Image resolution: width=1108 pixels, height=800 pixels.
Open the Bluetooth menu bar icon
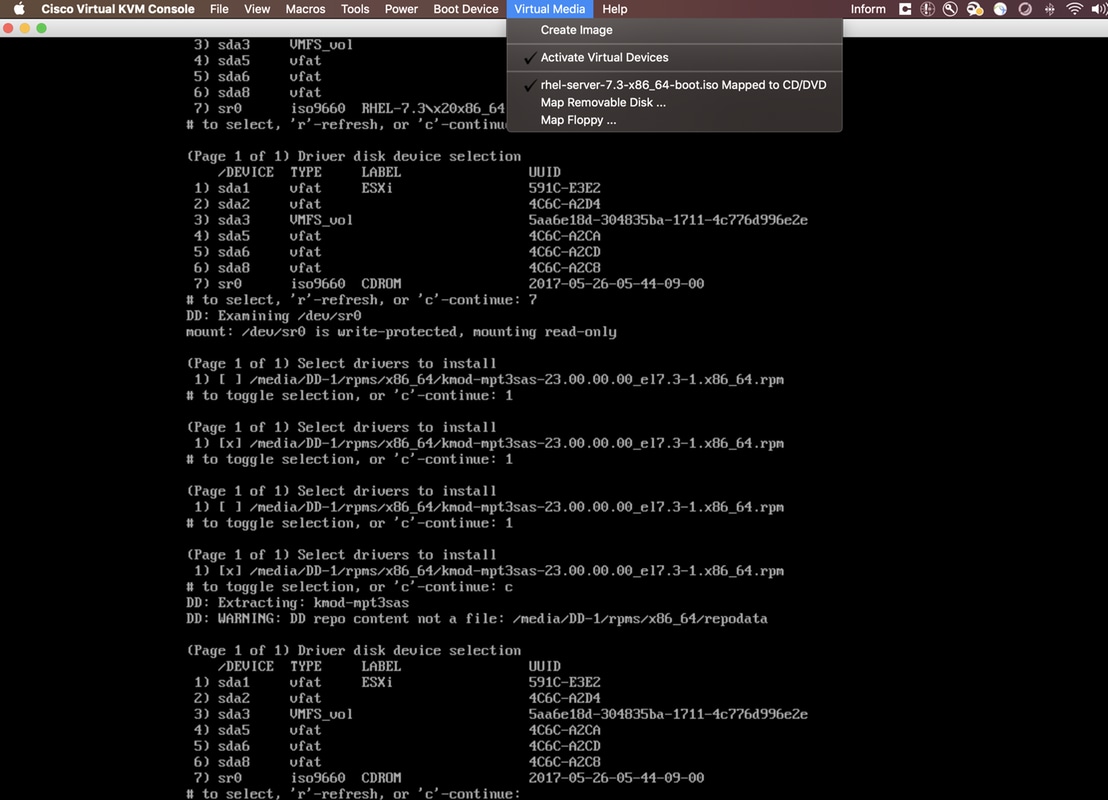click(x=1049, y=9)
